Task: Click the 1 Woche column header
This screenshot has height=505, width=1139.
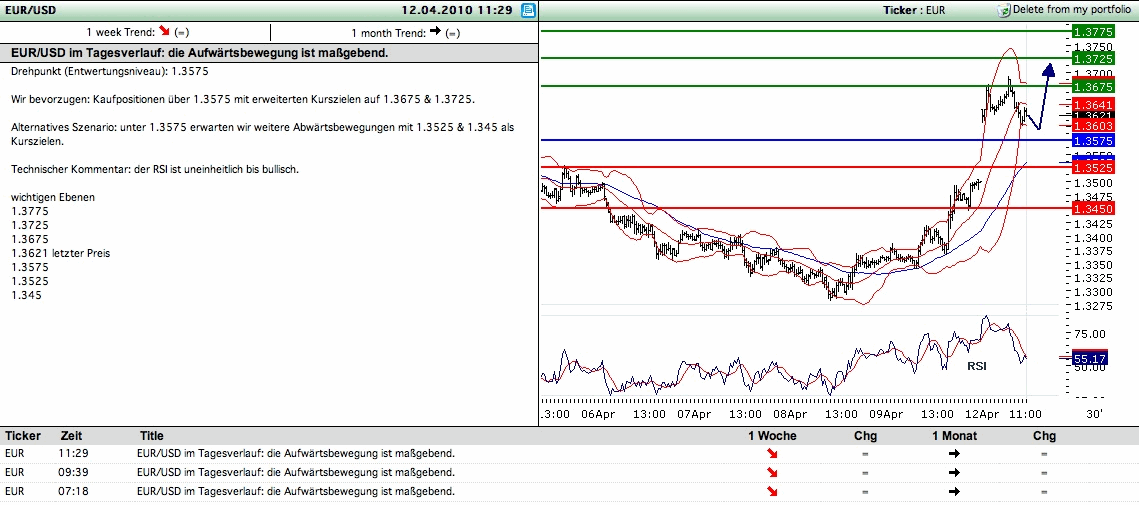Action: tap(772, 436)
